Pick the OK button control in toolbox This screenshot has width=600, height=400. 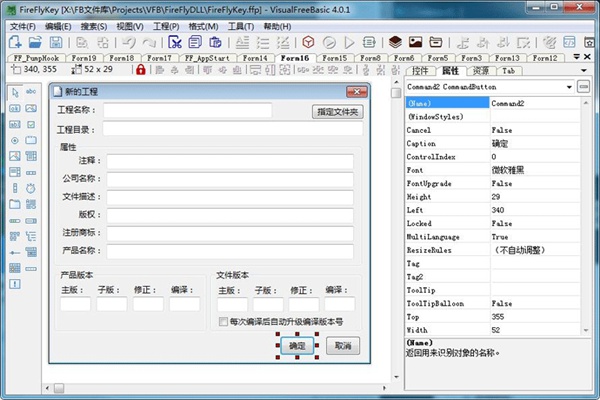tap(15, 109)
